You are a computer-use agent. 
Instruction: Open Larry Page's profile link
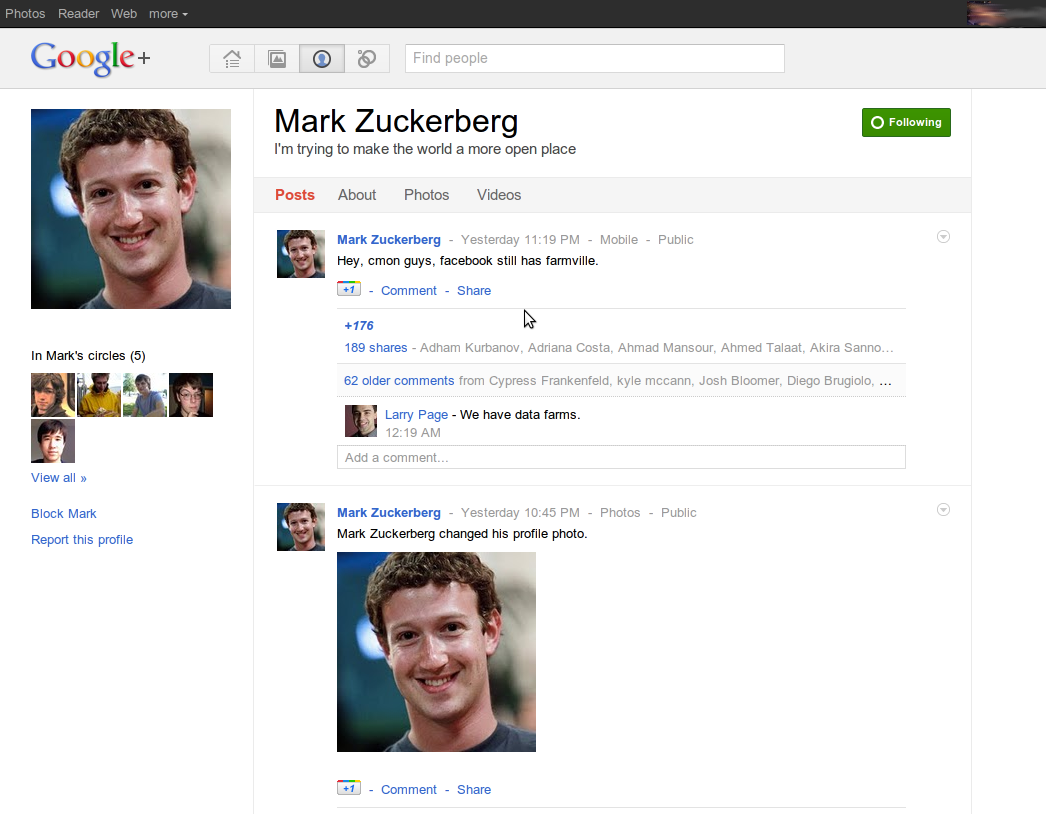[x=416, y=414]
